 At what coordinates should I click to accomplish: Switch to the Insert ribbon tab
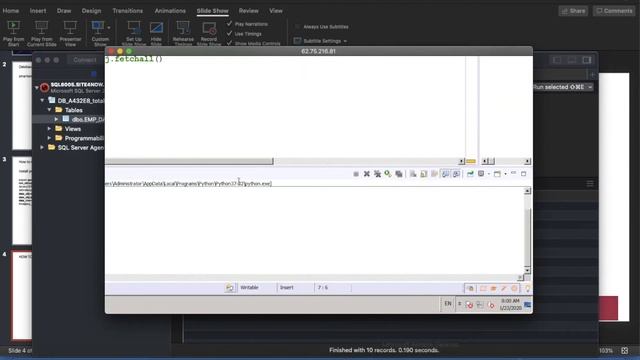coord(38,11)
